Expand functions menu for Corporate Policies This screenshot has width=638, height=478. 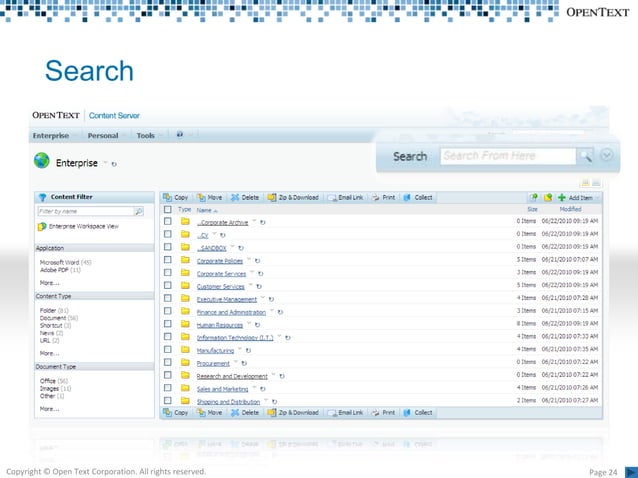[x=249, y=260]
